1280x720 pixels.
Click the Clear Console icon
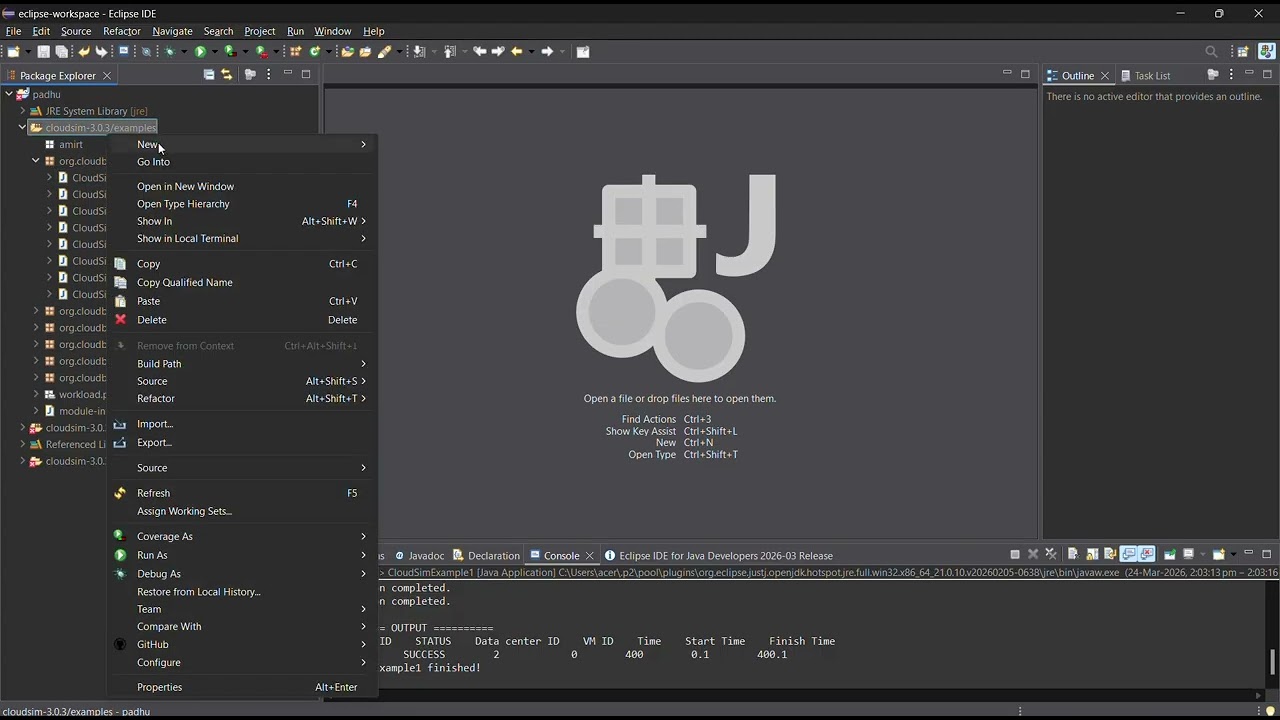click(x=1072, y=555)
